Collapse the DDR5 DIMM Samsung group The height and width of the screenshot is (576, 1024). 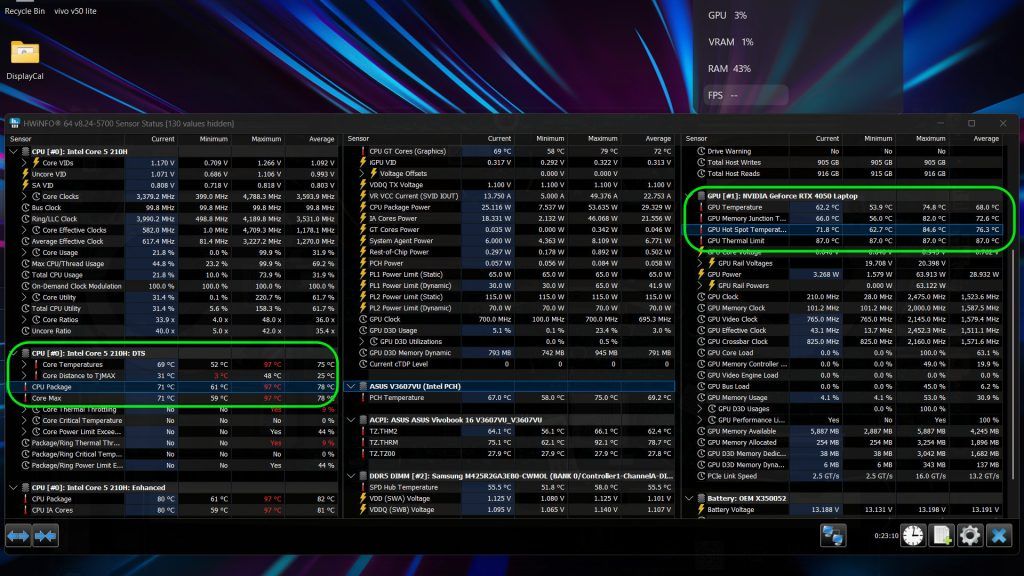click(351, 476)
